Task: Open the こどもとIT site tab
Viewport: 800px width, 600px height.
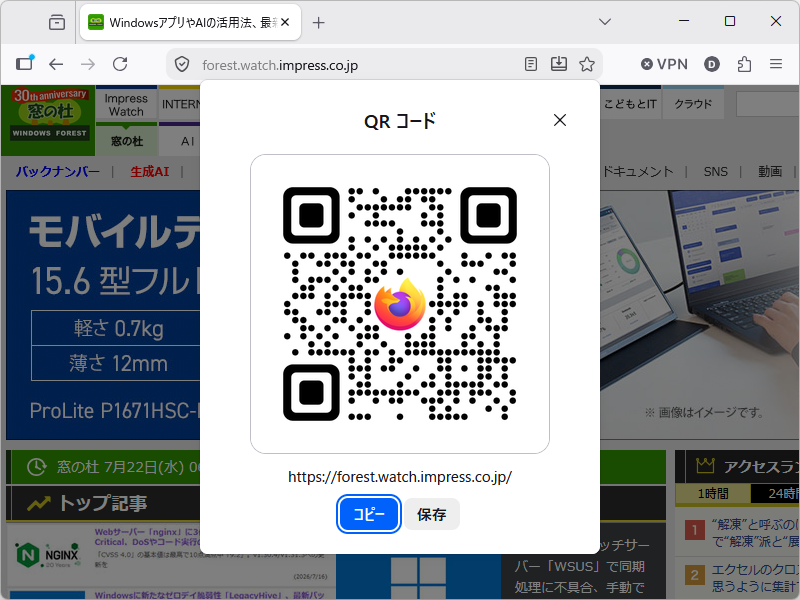Action: (631, 104)
